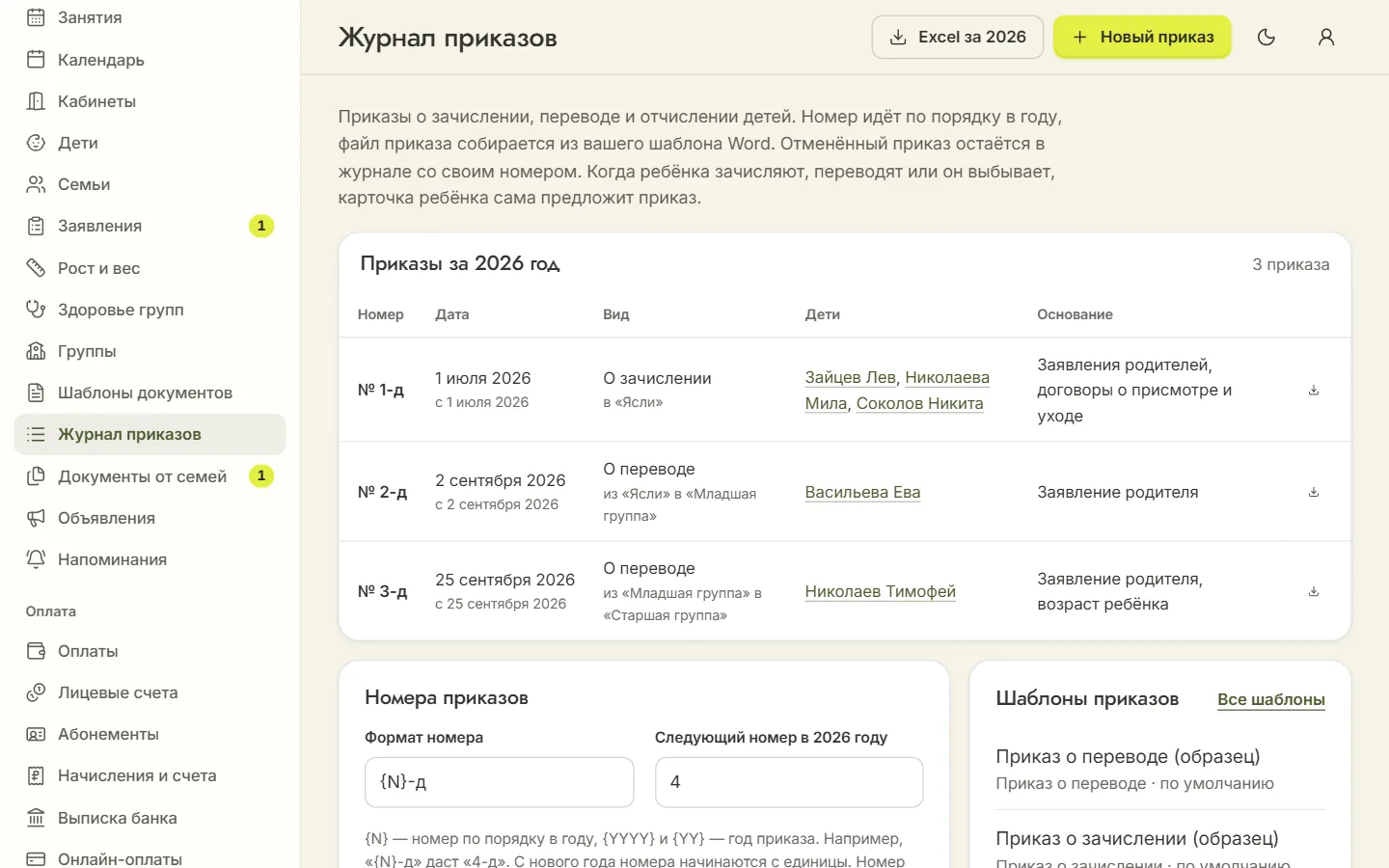This screenshot has width=1389, height=868.
Task: Click date 1 июля 2026
Action: point(483,378)
